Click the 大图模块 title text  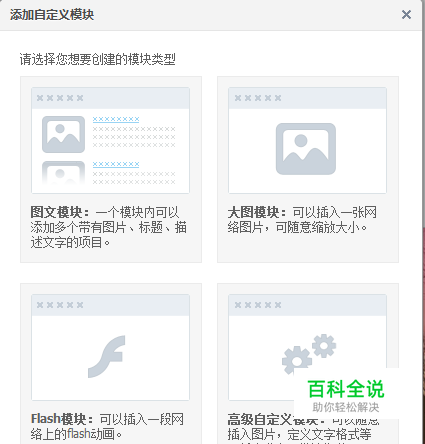click(x=257, y=212)
